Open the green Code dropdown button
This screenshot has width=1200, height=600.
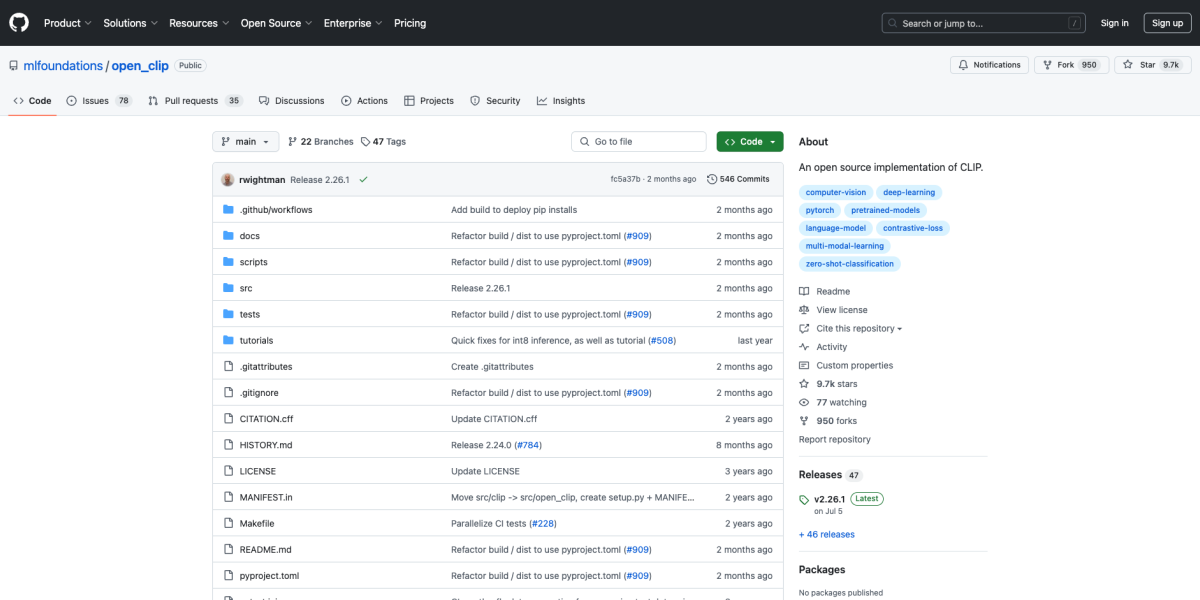749,142
